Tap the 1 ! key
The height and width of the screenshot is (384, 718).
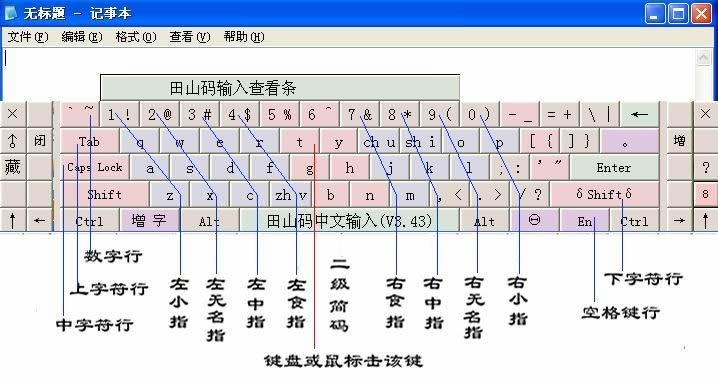tap(119, 114)
